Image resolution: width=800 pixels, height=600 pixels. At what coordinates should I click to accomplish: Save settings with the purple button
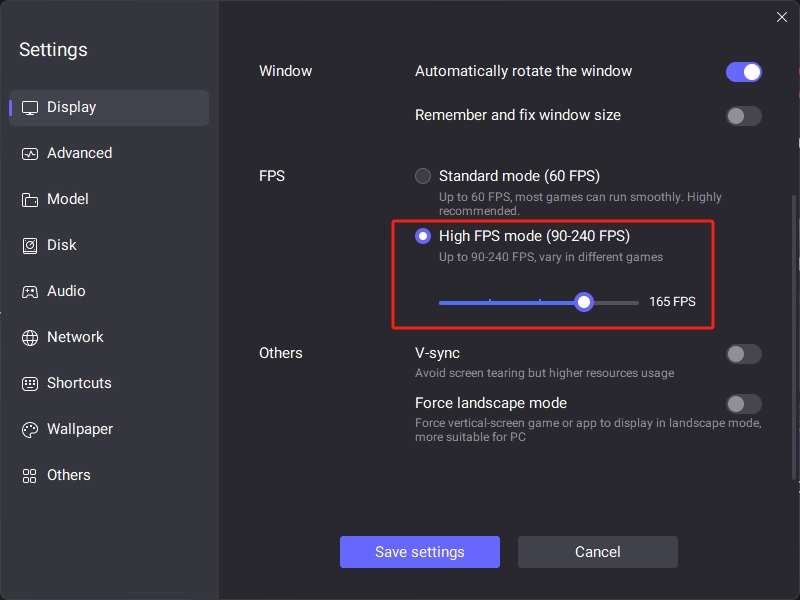(419, 552)
